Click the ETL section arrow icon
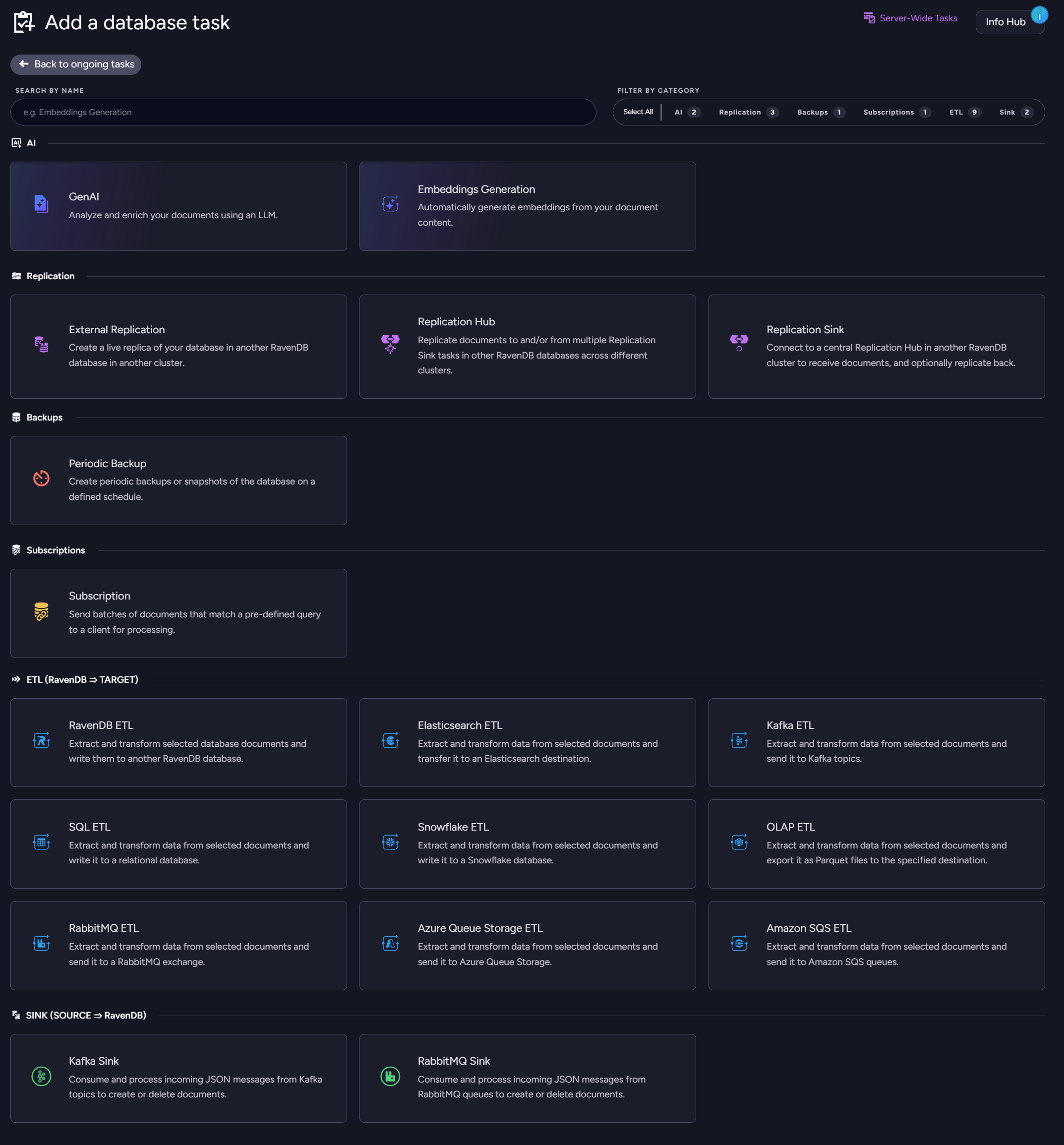The image size is (1064, 1145). pos(16,680)
